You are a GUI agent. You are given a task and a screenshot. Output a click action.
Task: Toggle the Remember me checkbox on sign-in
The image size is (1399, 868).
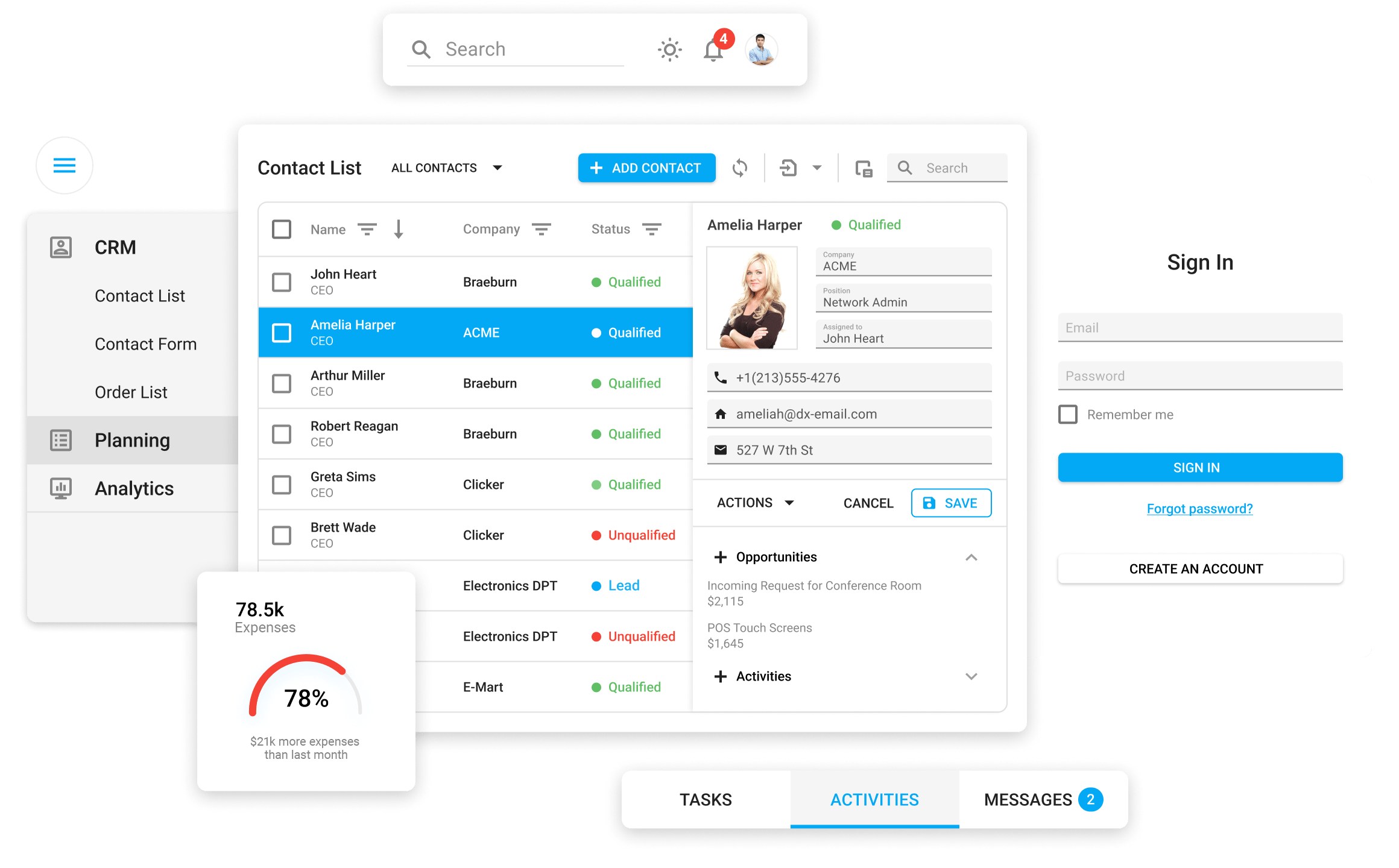1067,413
